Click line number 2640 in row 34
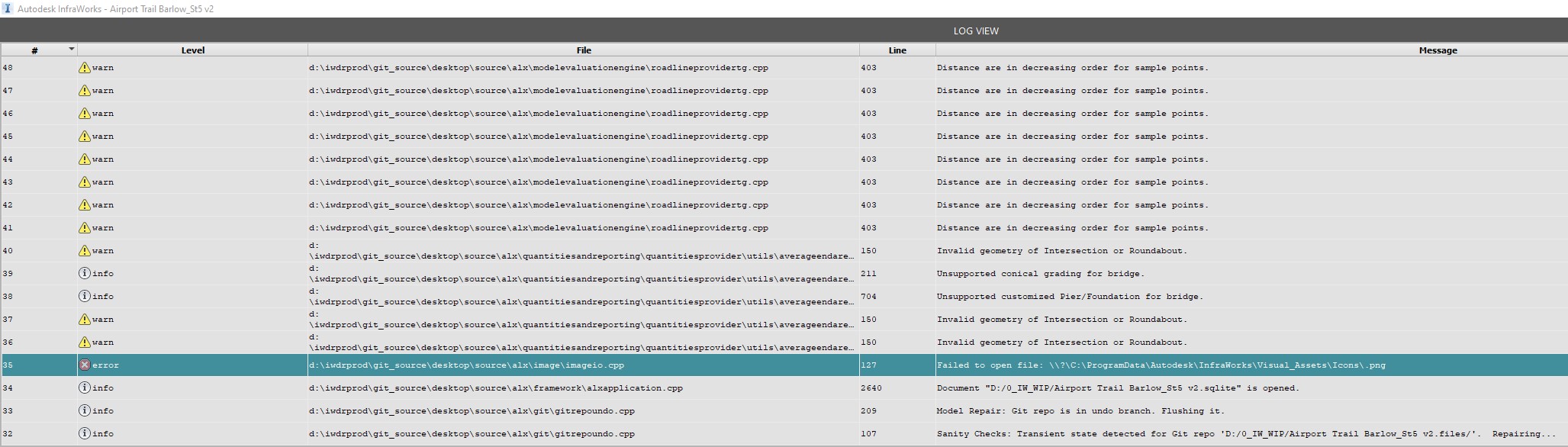 click(x=871, y=388)
